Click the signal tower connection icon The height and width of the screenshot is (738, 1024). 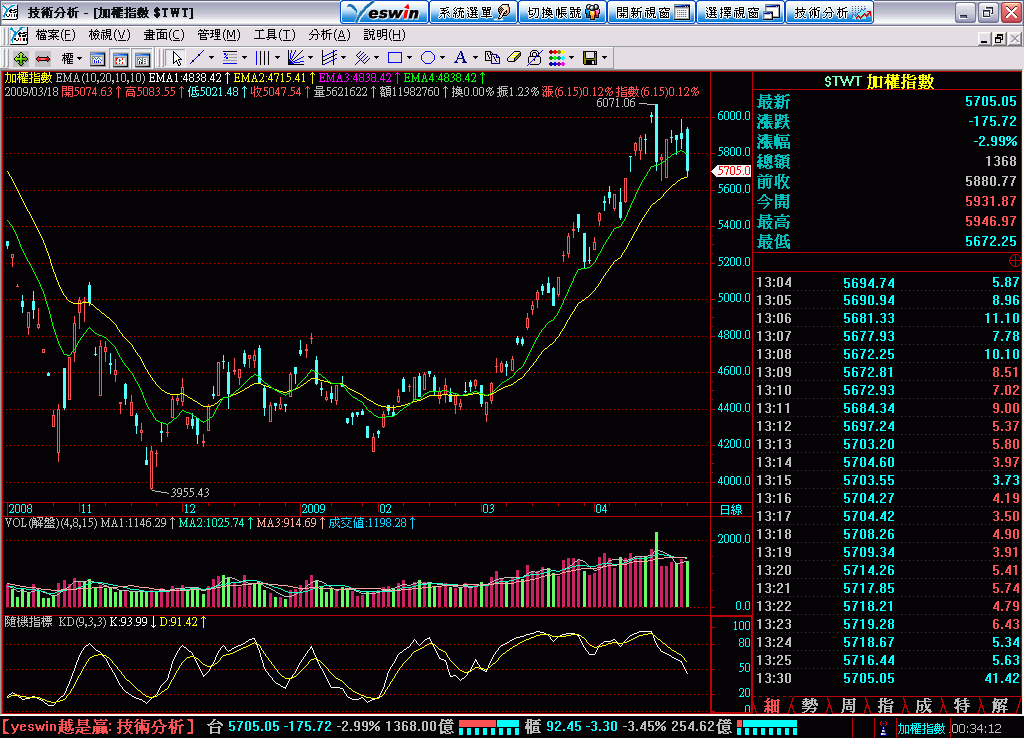(x=884, y=728)
